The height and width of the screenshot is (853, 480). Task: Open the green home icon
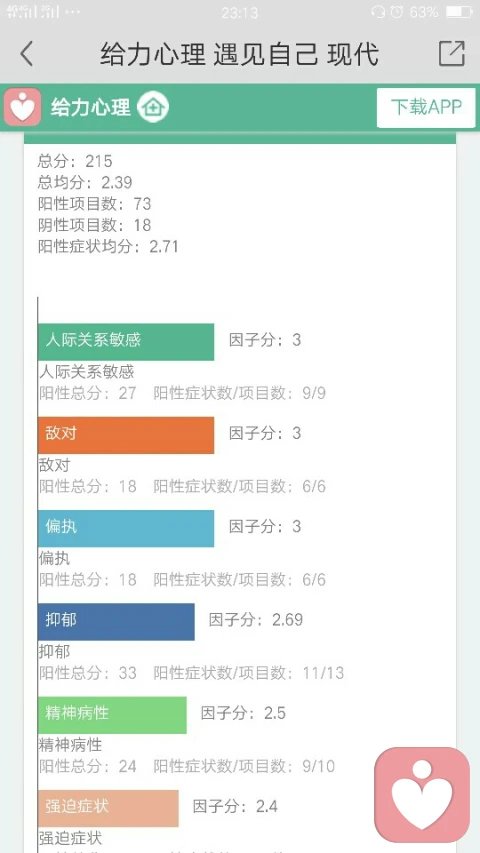(x=153, y=107)
